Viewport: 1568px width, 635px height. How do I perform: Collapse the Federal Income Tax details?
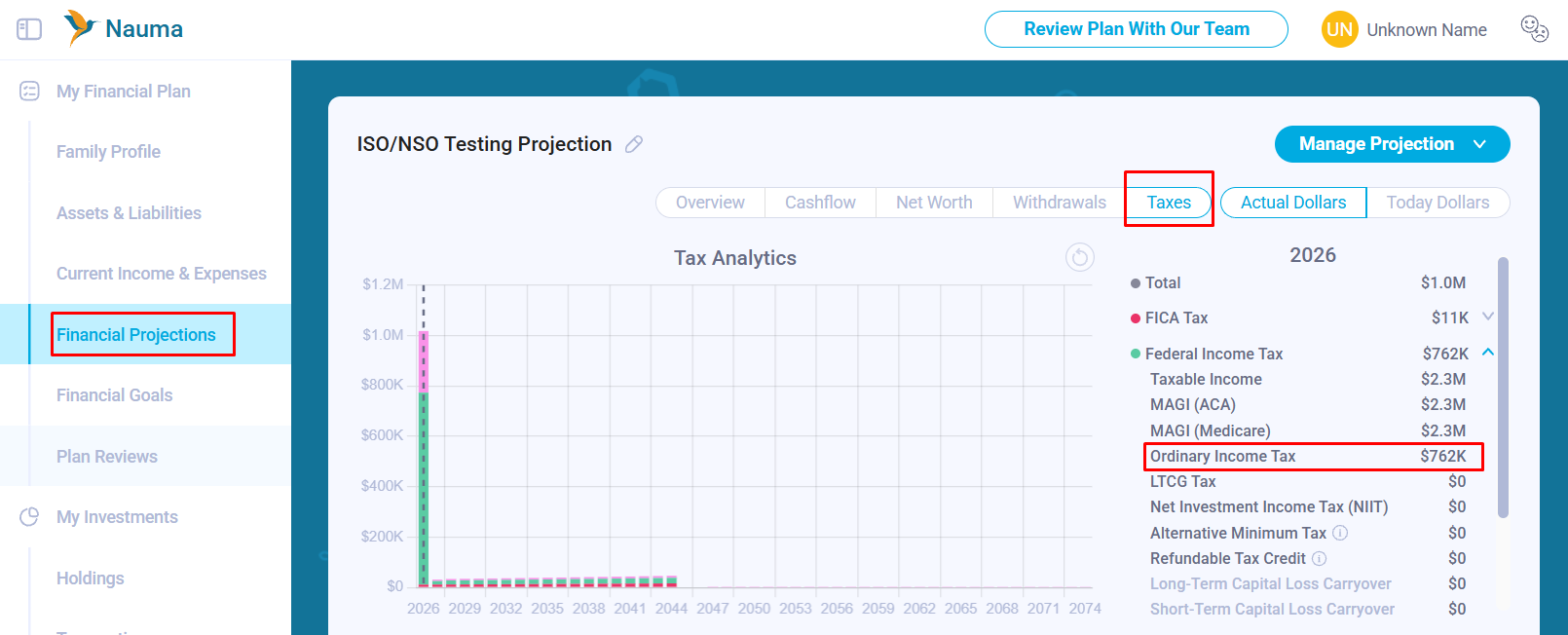(x=1488, y=352)
